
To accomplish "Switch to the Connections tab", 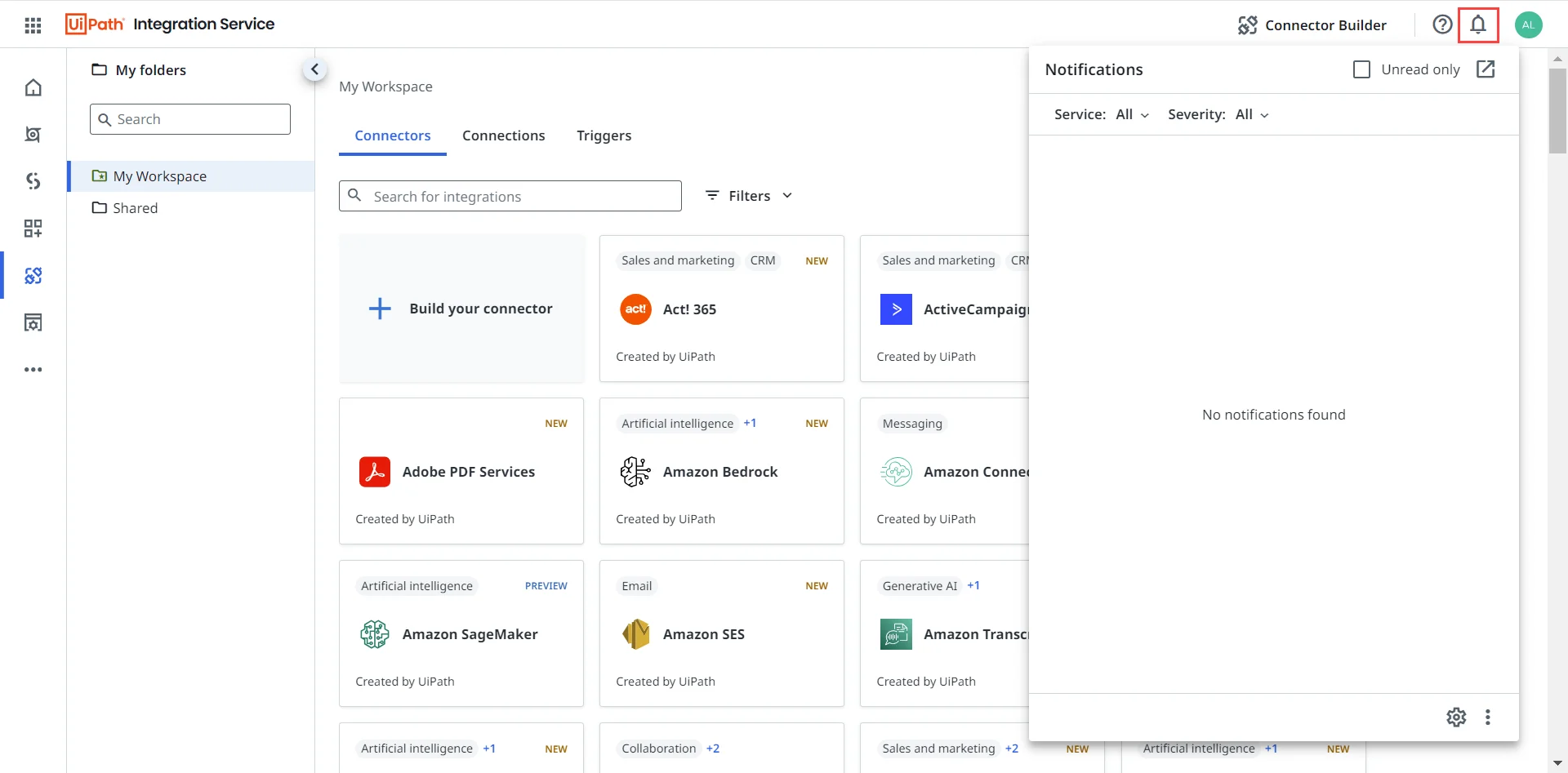I will click(503, 135).
